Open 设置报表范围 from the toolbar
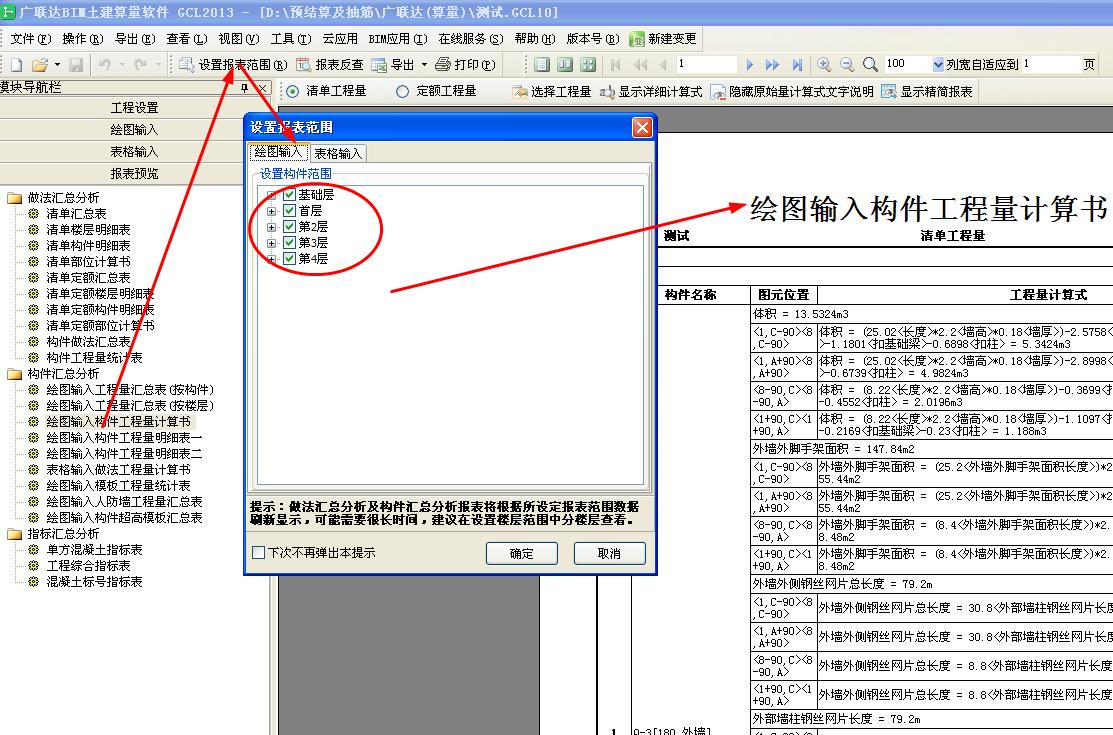1113x735 pixels. pyautogui.click(x=233, y=65)
